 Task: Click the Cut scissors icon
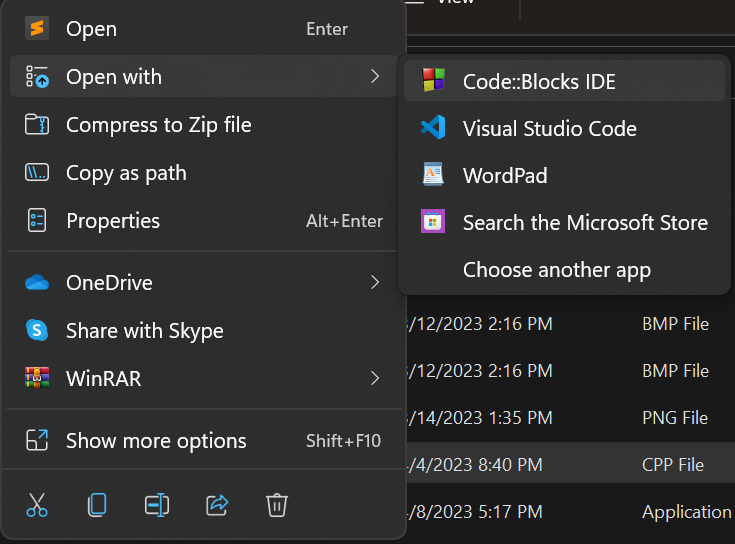point(37,505)
